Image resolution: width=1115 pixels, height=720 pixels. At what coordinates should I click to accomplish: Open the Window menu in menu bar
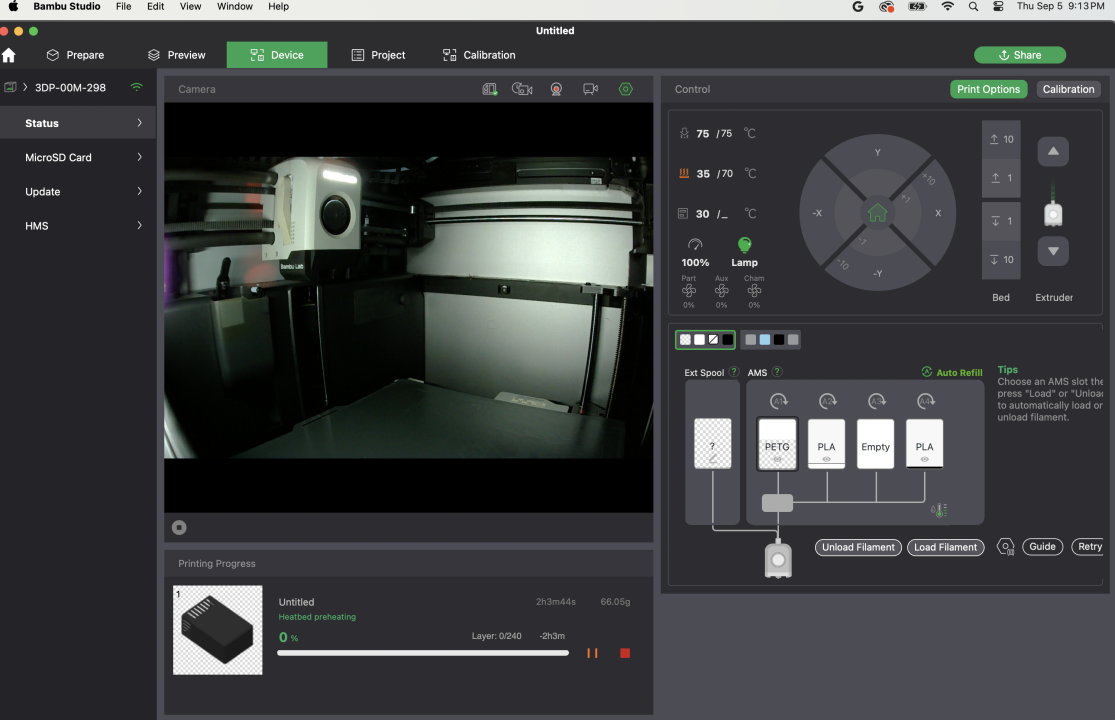[x=234, y=6]
